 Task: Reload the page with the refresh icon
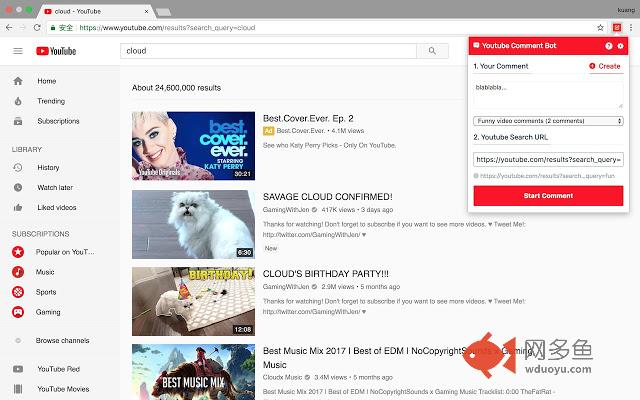point(37,27)
